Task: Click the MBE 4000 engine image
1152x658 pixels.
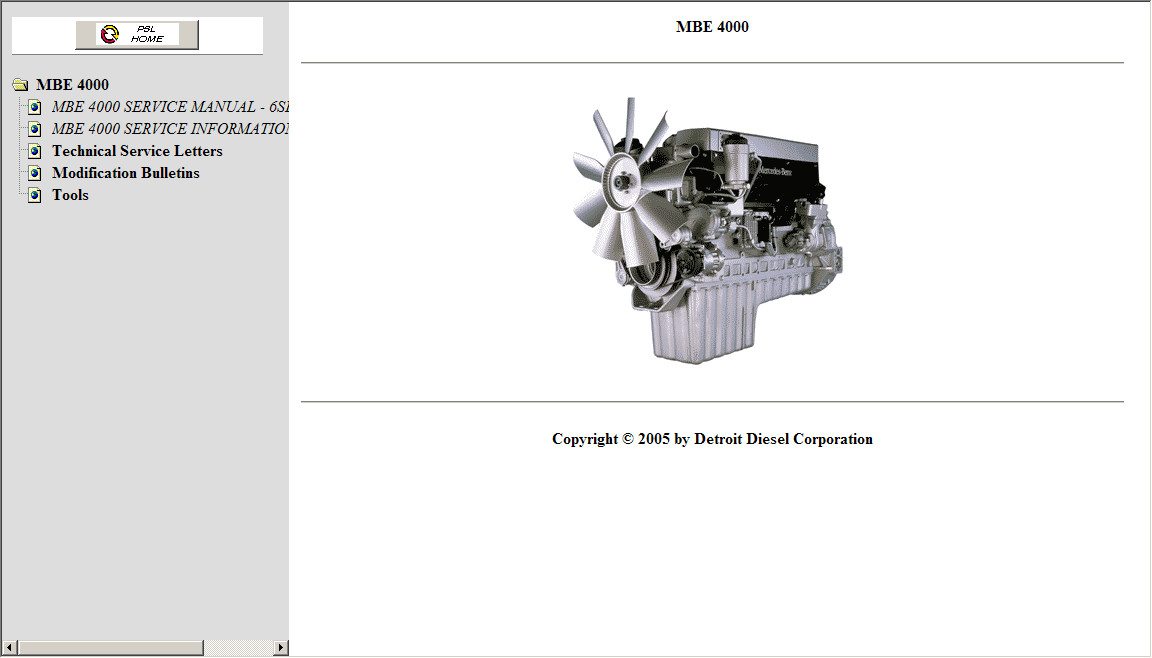Action: pos(708,231)
